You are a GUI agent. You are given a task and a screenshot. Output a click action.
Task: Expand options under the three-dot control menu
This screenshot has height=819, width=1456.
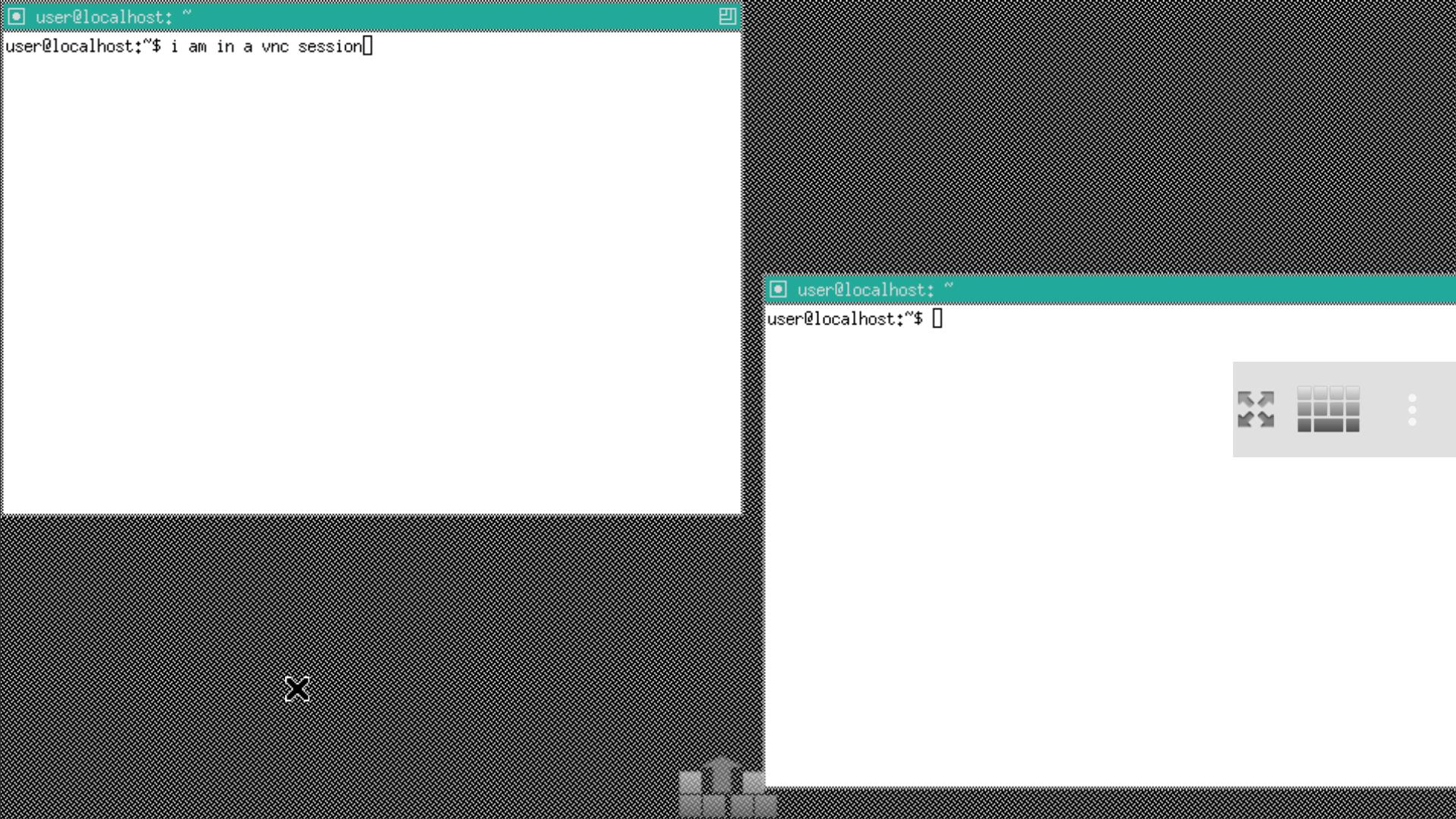pos(1412,409)
